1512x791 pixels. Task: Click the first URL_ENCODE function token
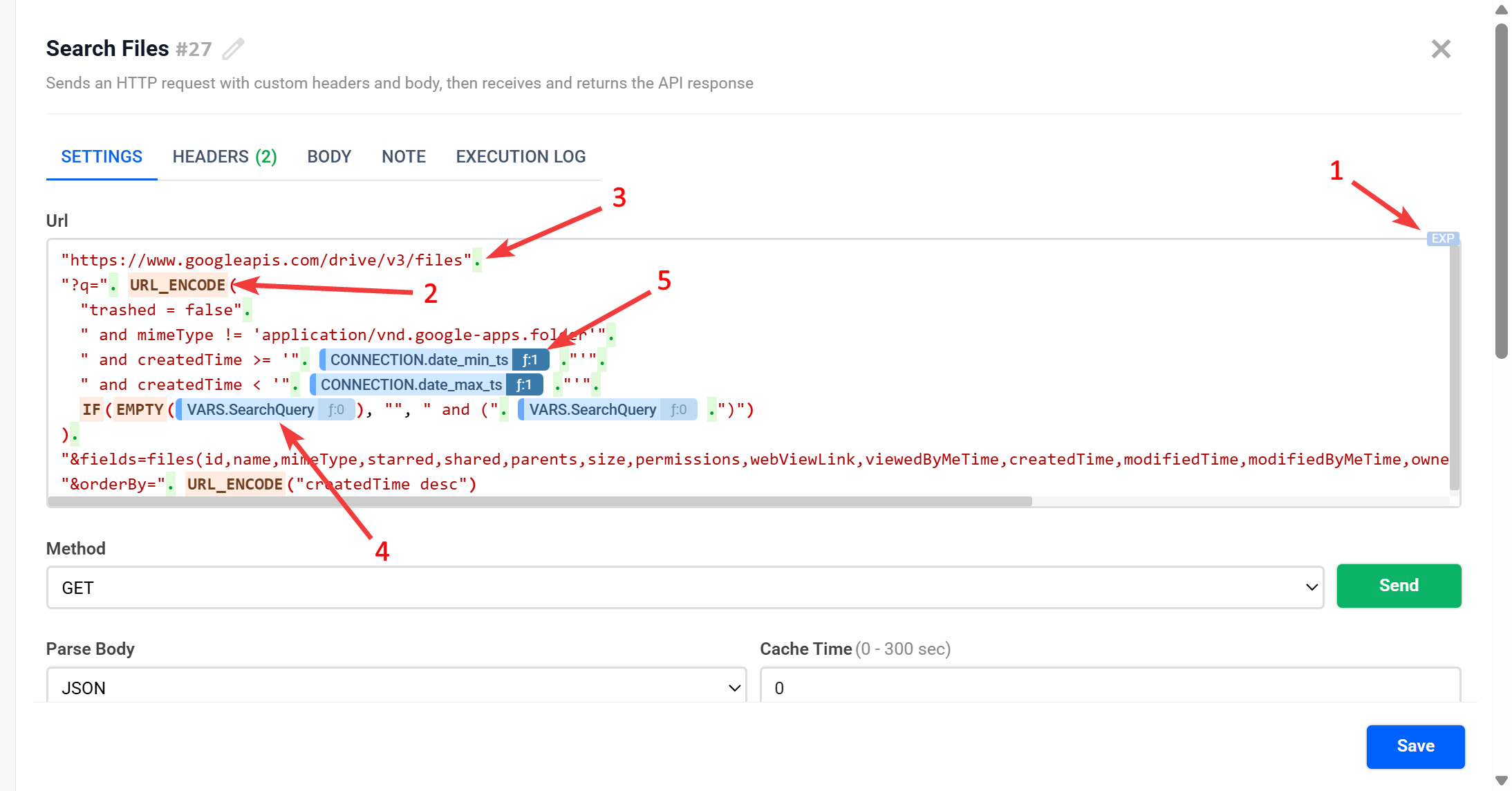tap(177, 285)
